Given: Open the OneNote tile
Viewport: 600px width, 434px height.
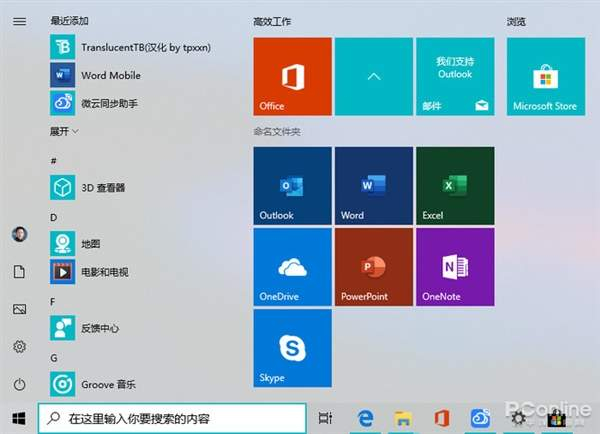Looking at the screenshot, I should click(455, 267).
